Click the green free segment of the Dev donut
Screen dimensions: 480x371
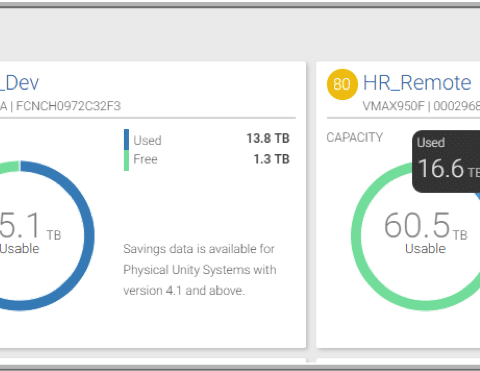(9, 167)
